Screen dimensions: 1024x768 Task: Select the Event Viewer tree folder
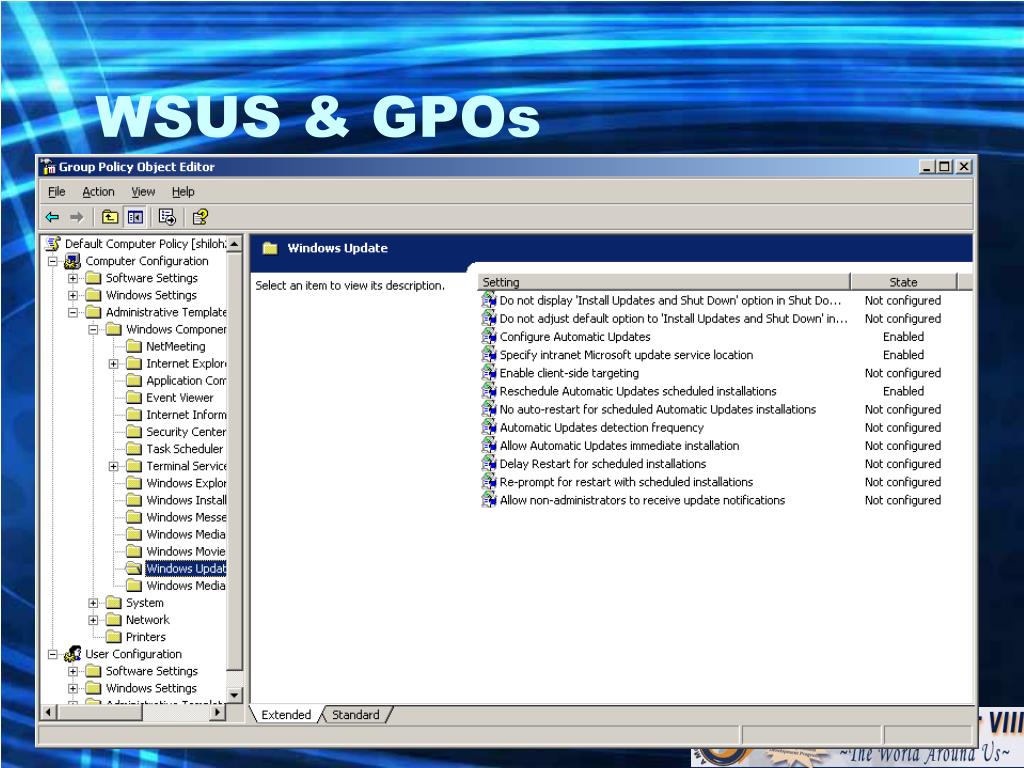(x=180, y=398)
